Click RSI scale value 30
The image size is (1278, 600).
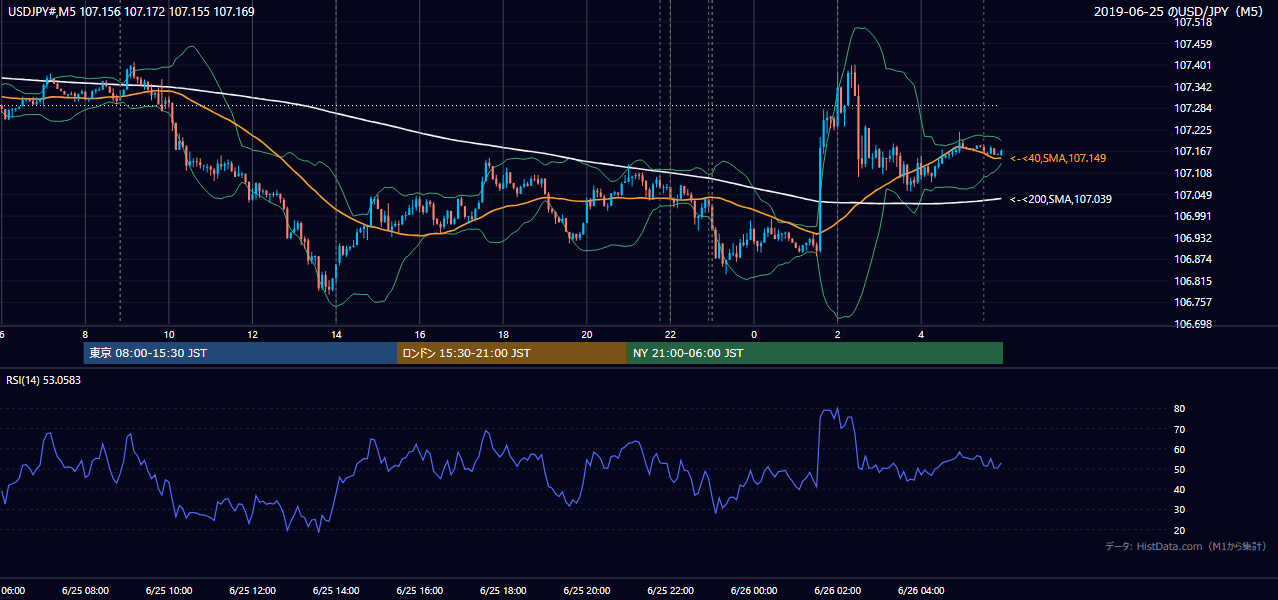[x=1179, y=510]
